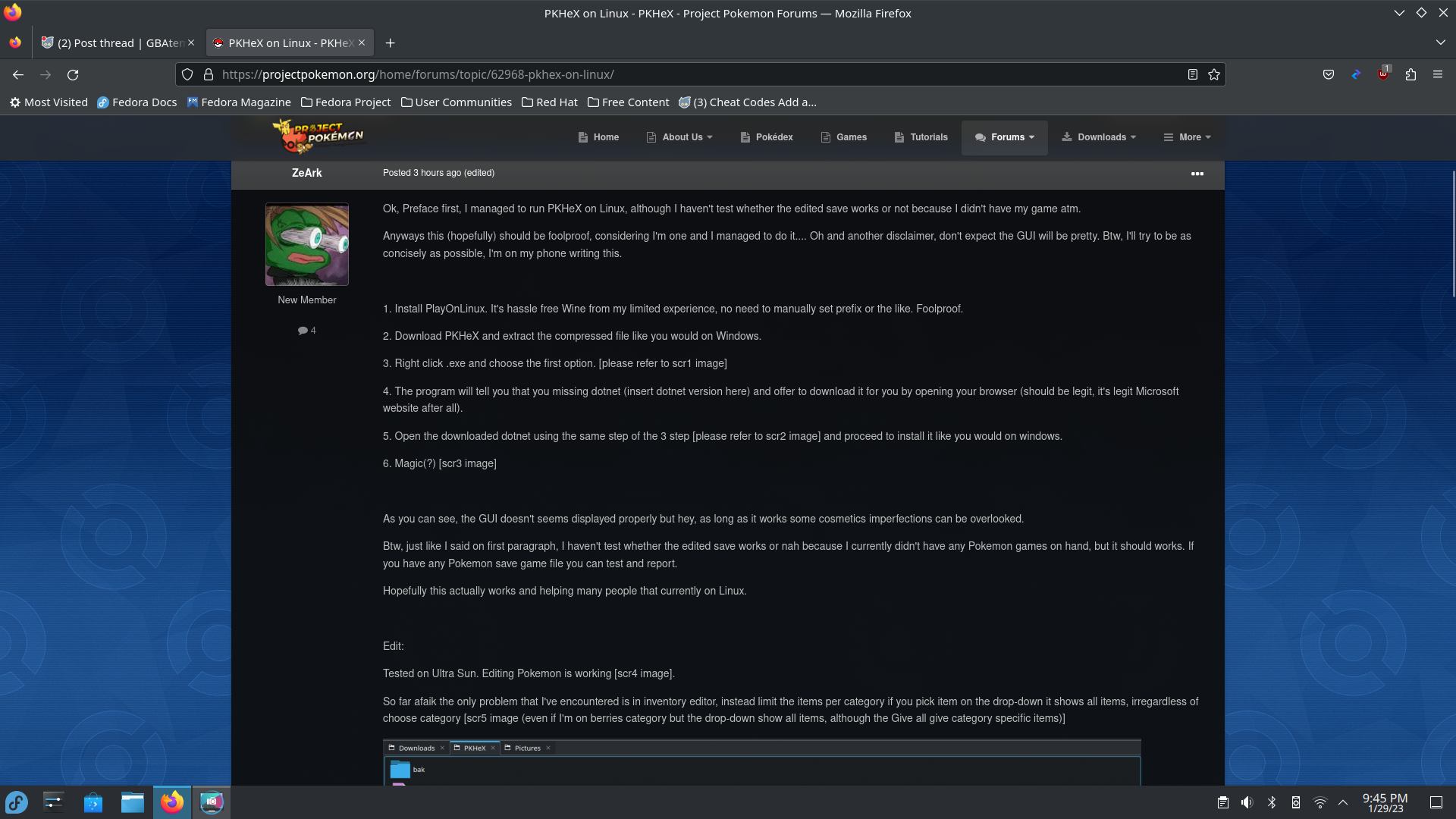Open the Tutorials section
1456x819 pixels.
pyautogui.click(x=921, y=137)
